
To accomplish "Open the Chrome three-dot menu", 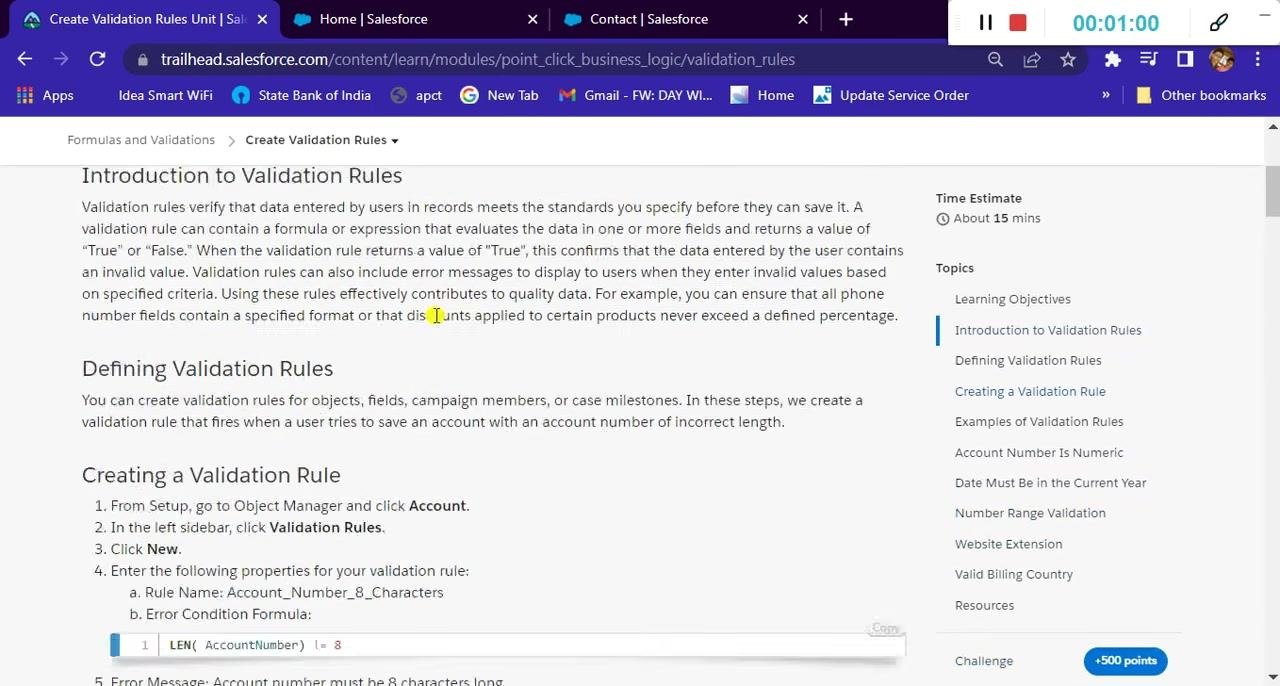I will pyautogui.click(x=1256, y=60).
